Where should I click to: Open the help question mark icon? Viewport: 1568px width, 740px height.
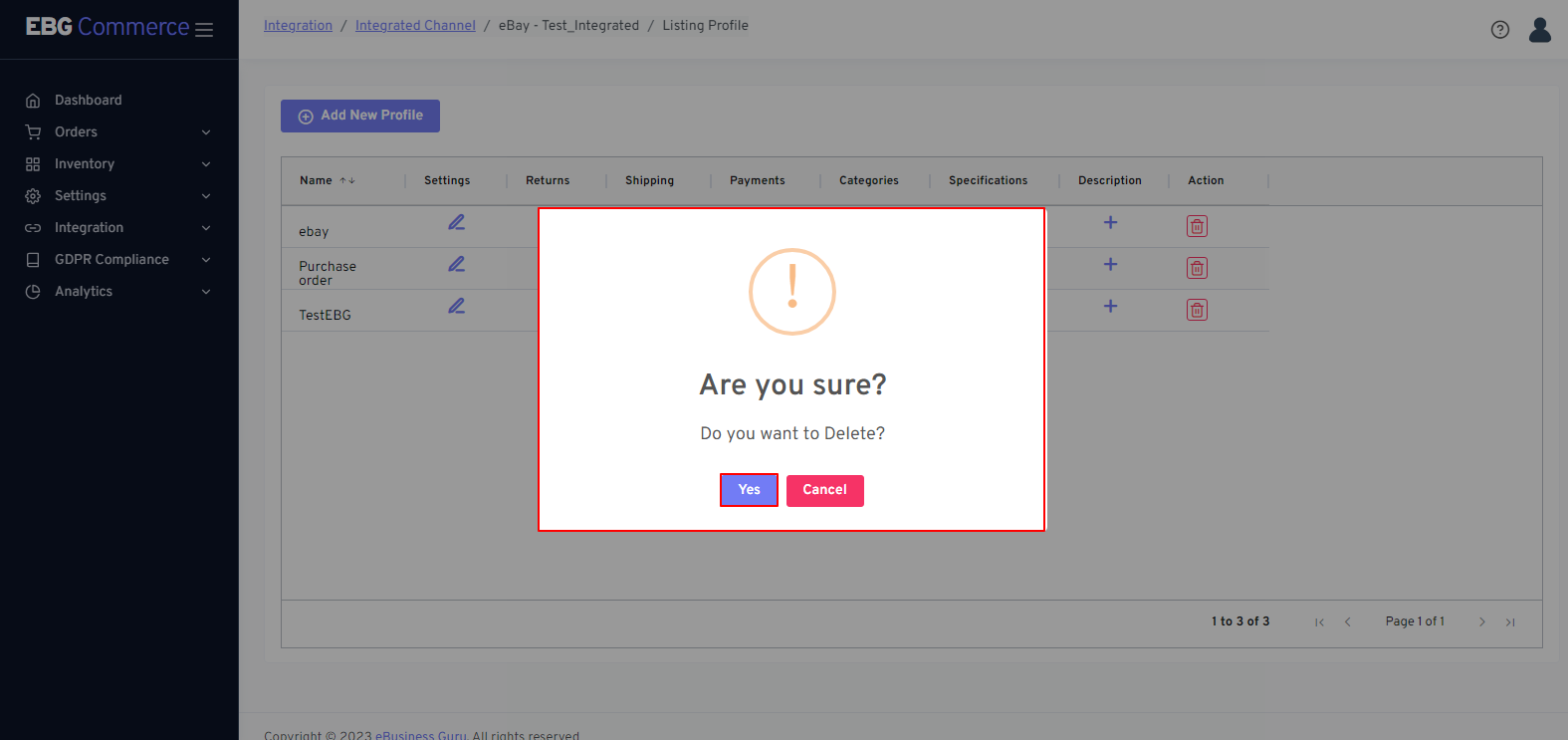[x=1499, y=30]
